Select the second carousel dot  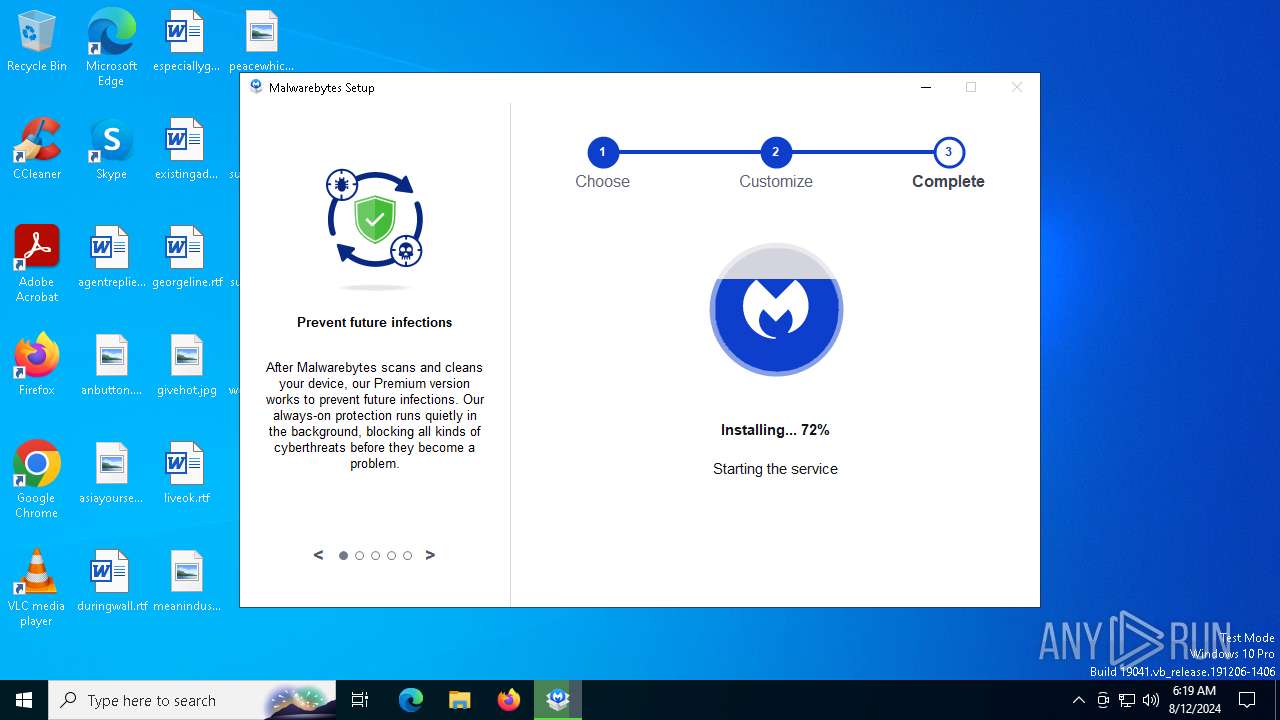[360, 556]
